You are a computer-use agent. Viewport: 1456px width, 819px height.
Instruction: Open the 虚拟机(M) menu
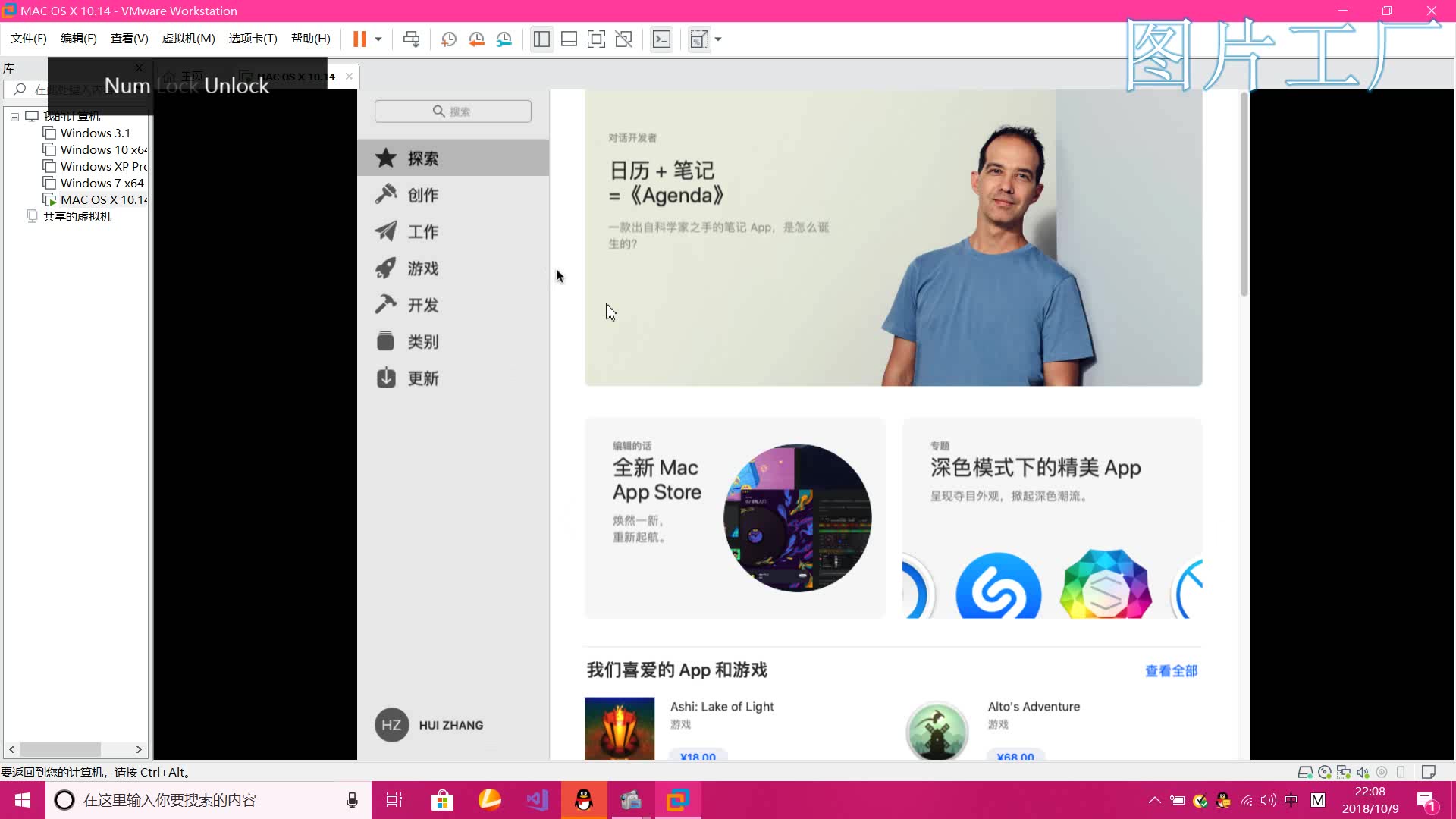tap(188, 38)
